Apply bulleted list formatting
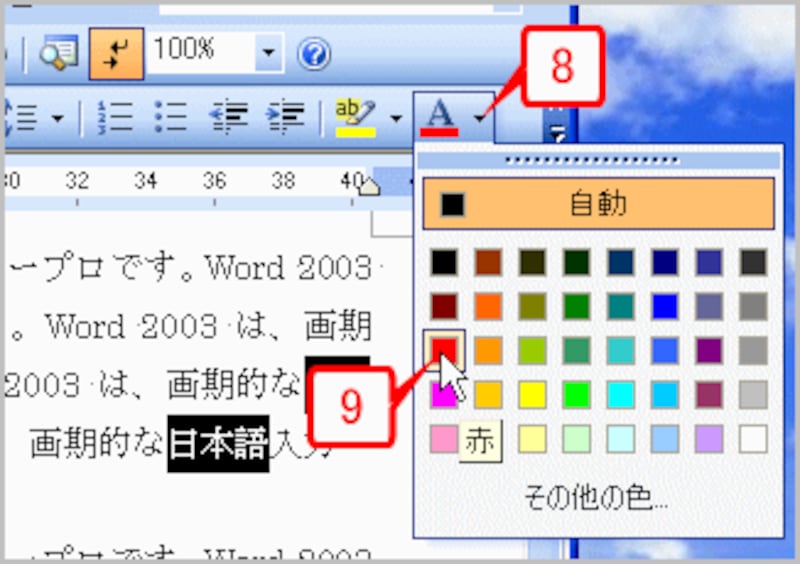Viewport: 800px width, 564px height. 171,117
